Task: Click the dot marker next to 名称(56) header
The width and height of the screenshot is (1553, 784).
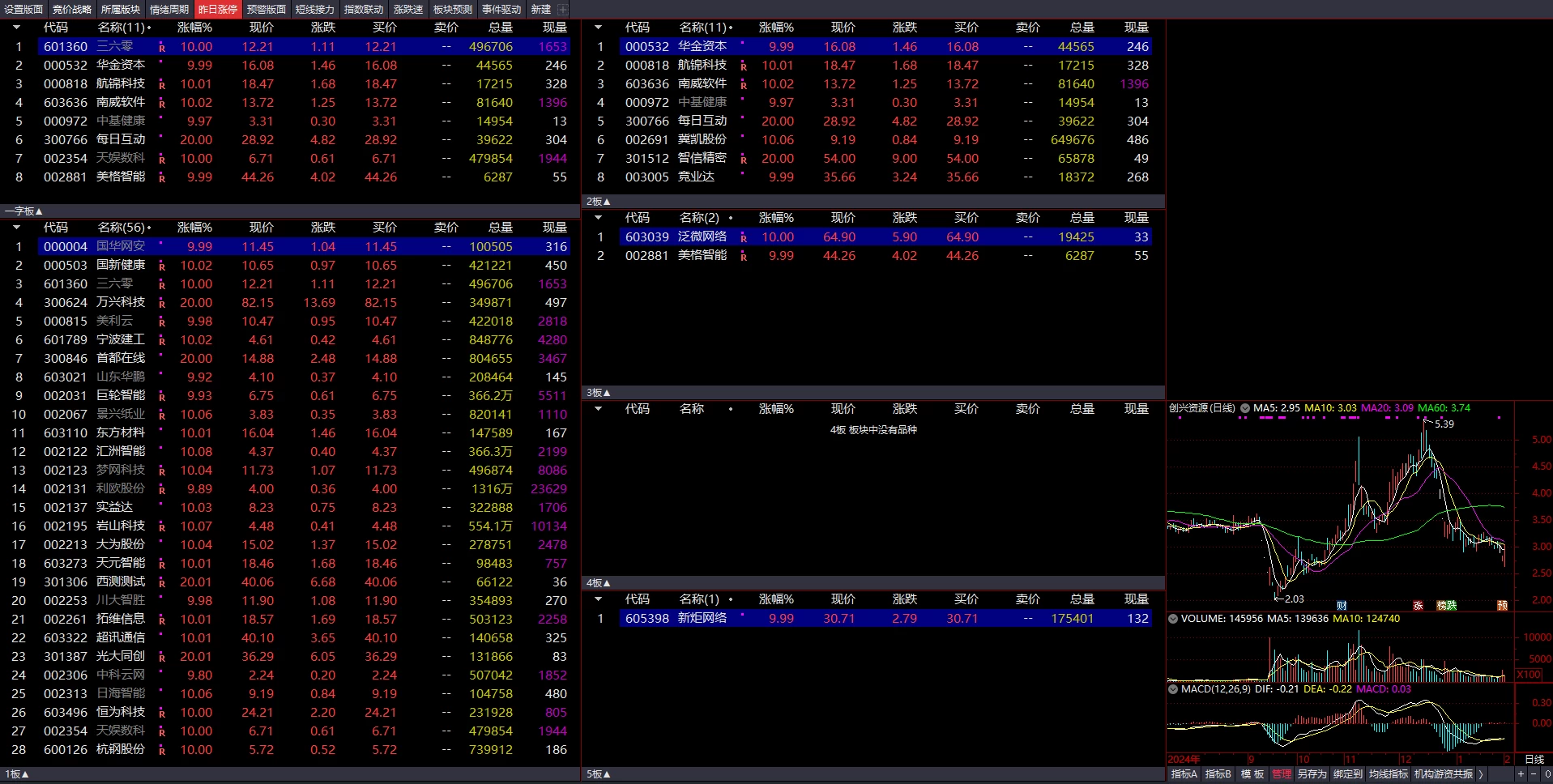Action: point(149,228)
